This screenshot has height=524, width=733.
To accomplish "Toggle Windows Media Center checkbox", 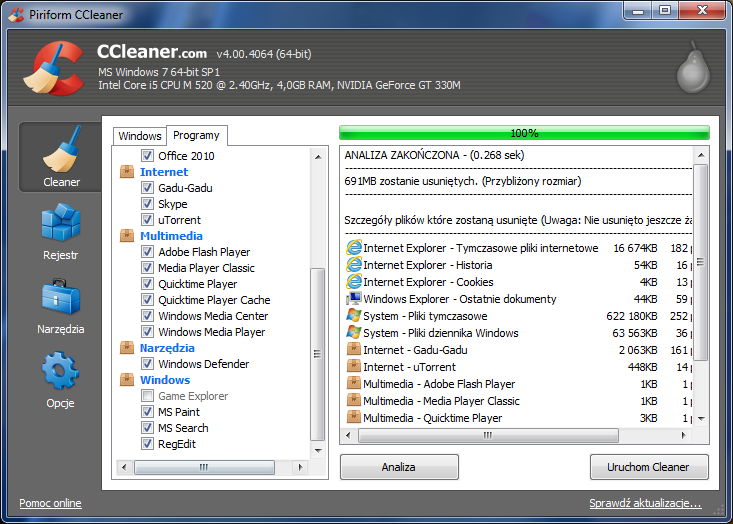I will pyautogui.click(x=147, y=316).
